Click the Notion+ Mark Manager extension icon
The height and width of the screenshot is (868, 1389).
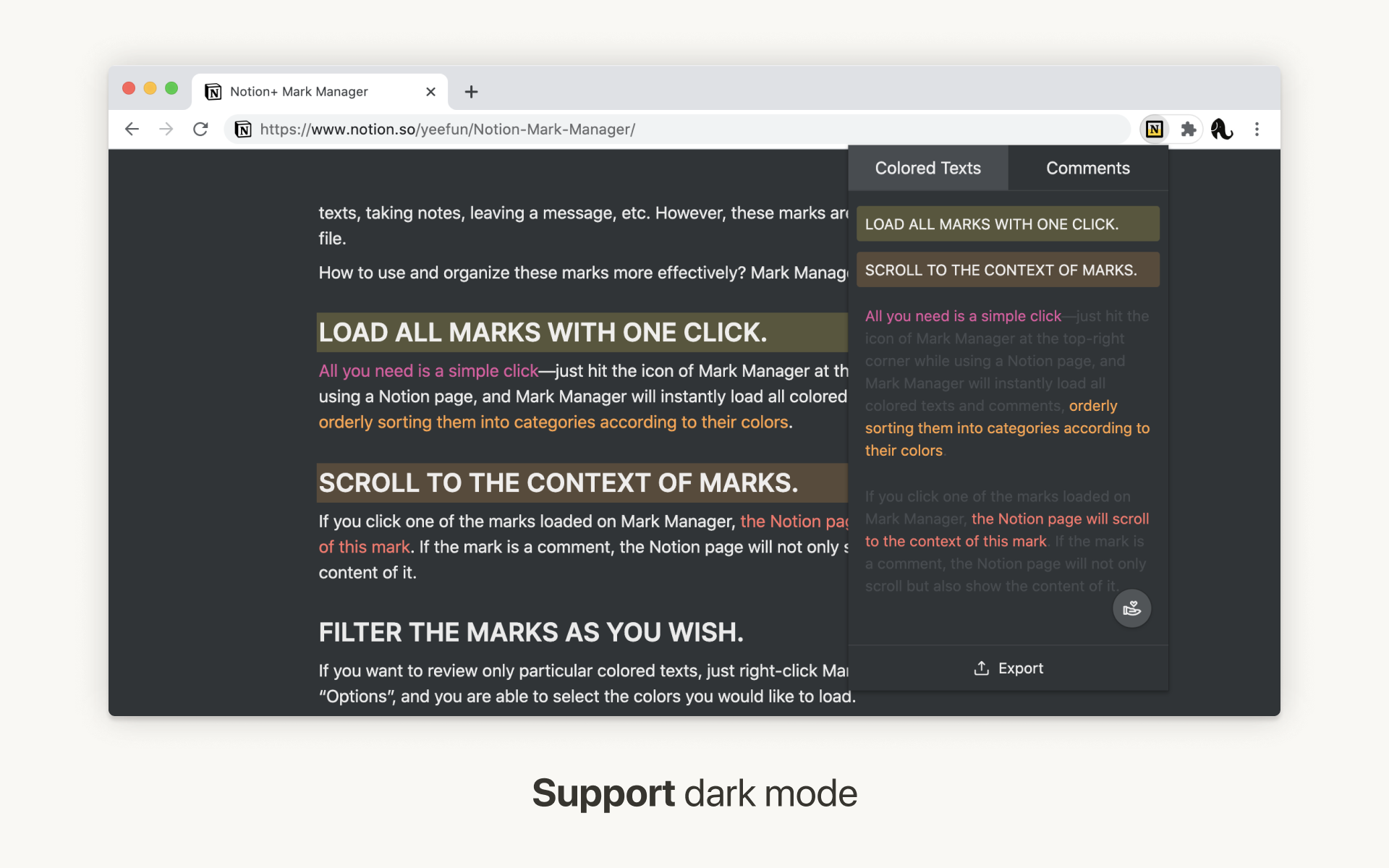1154,128
